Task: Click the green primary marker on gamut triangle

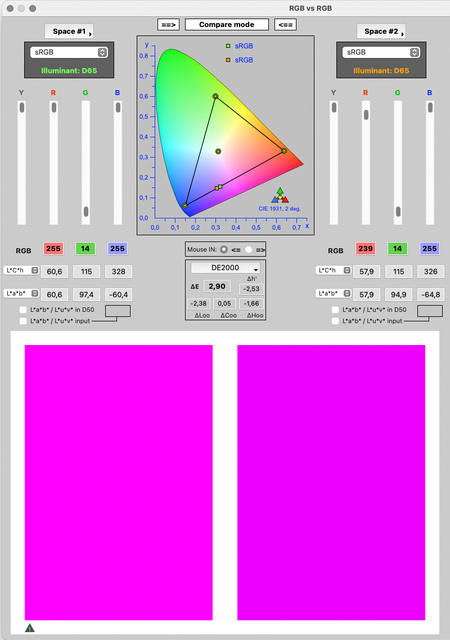Action: tap(215, 96)
